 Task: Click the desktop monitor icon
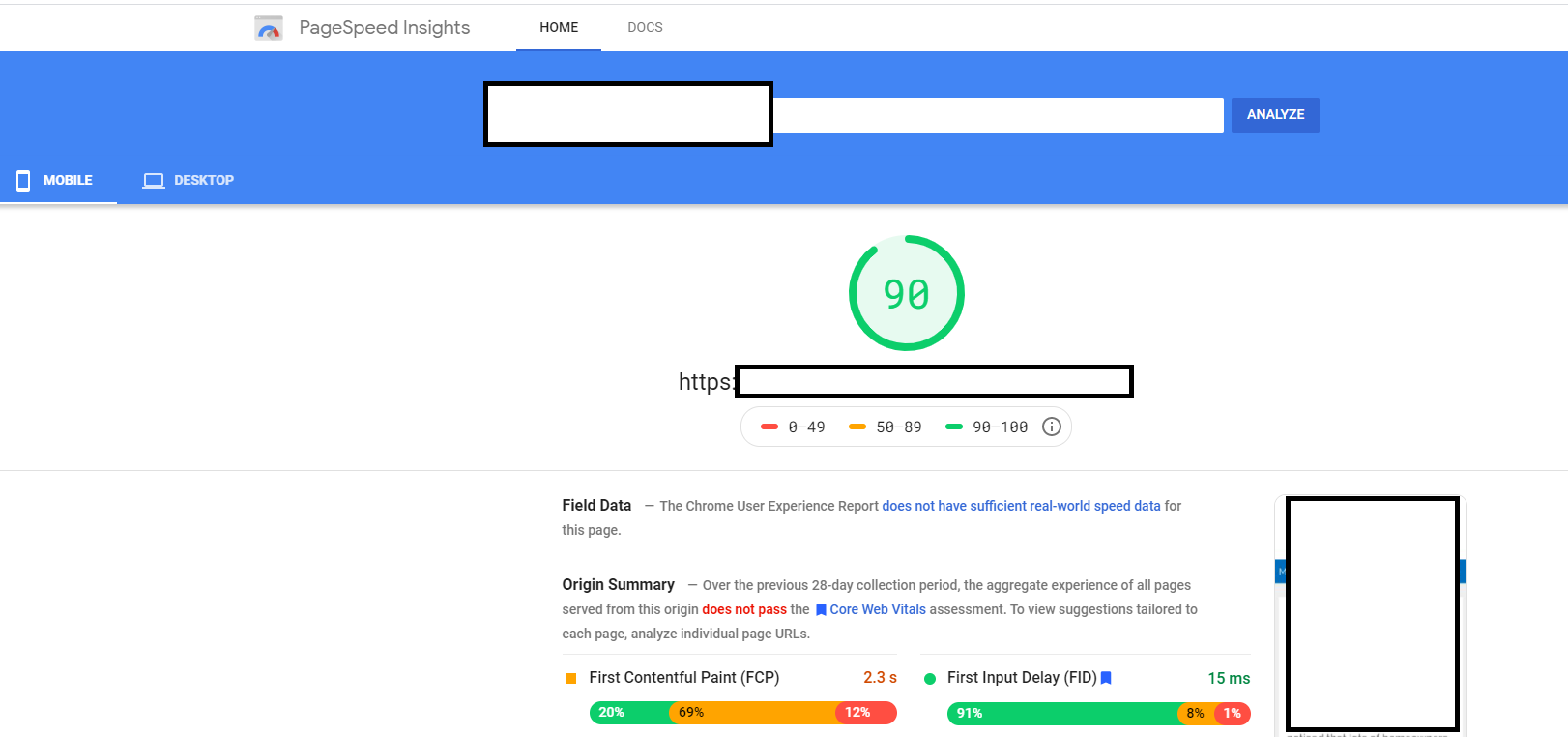pos(154,180)
